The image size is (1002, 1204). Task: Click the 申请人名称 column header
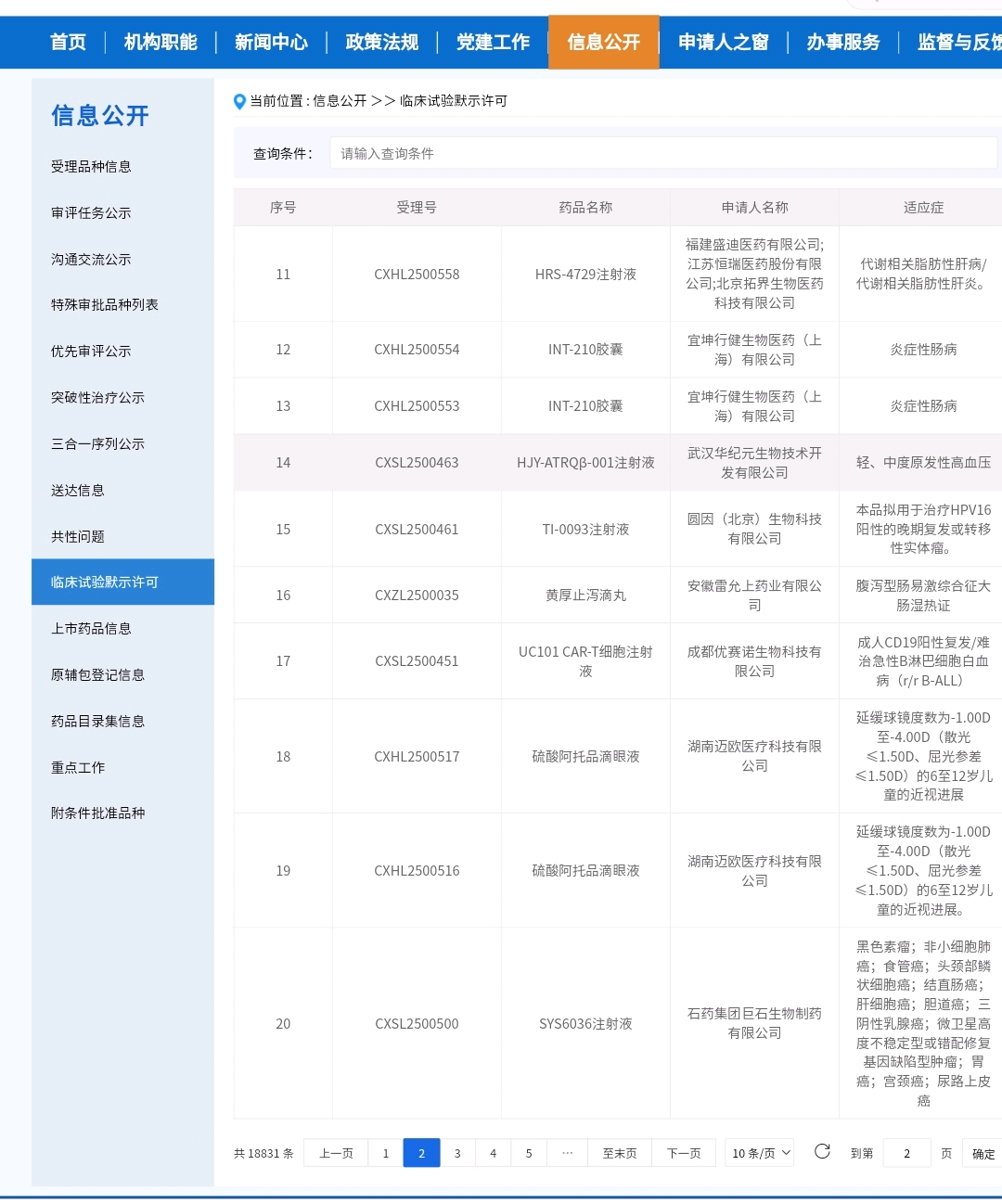pyautogui.click(x=754, y=208)
